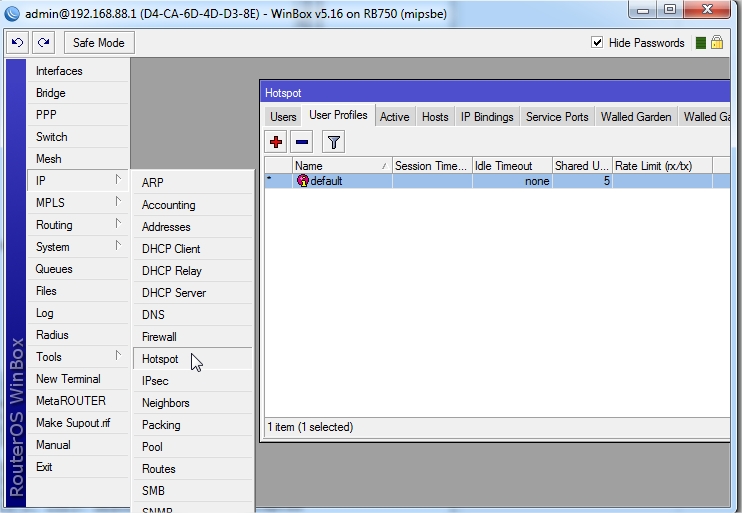Image resolution: width=742 pixels, height=513 pixels.
Task: Click Shared Users column header
Action: point(582,166)
